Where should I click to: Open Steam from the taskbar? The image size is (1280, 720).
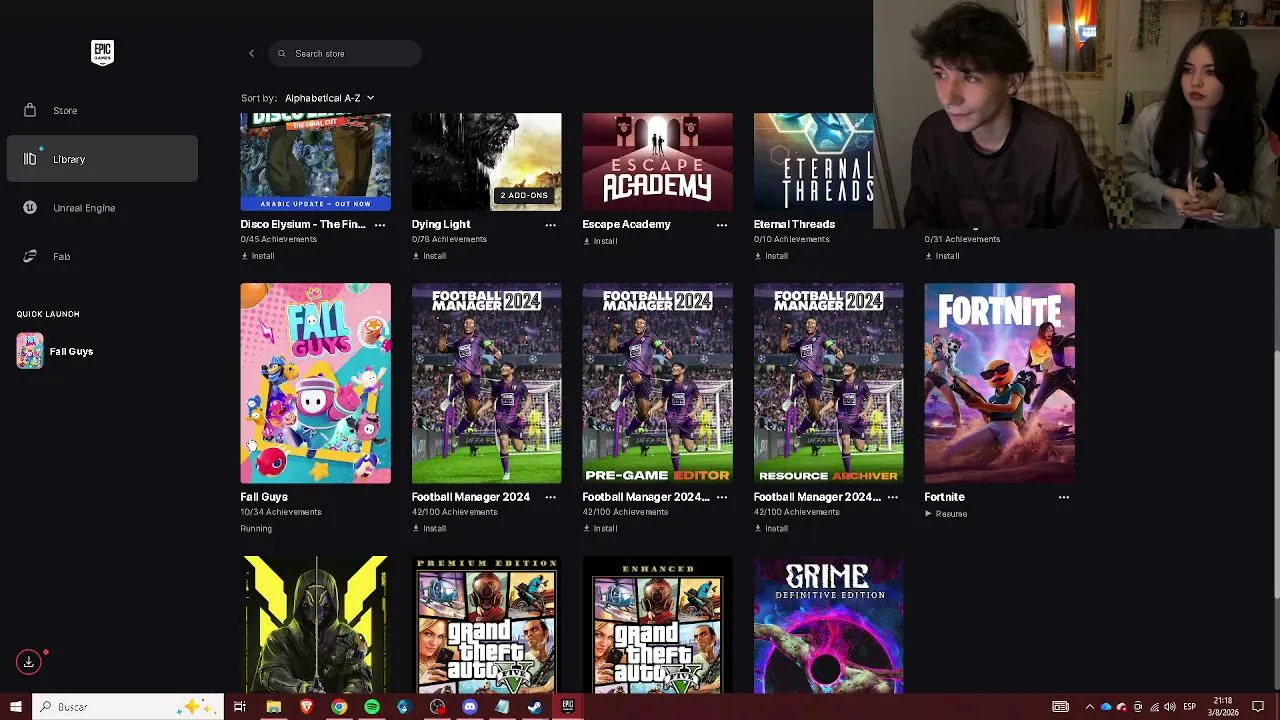tap(535, 707)
